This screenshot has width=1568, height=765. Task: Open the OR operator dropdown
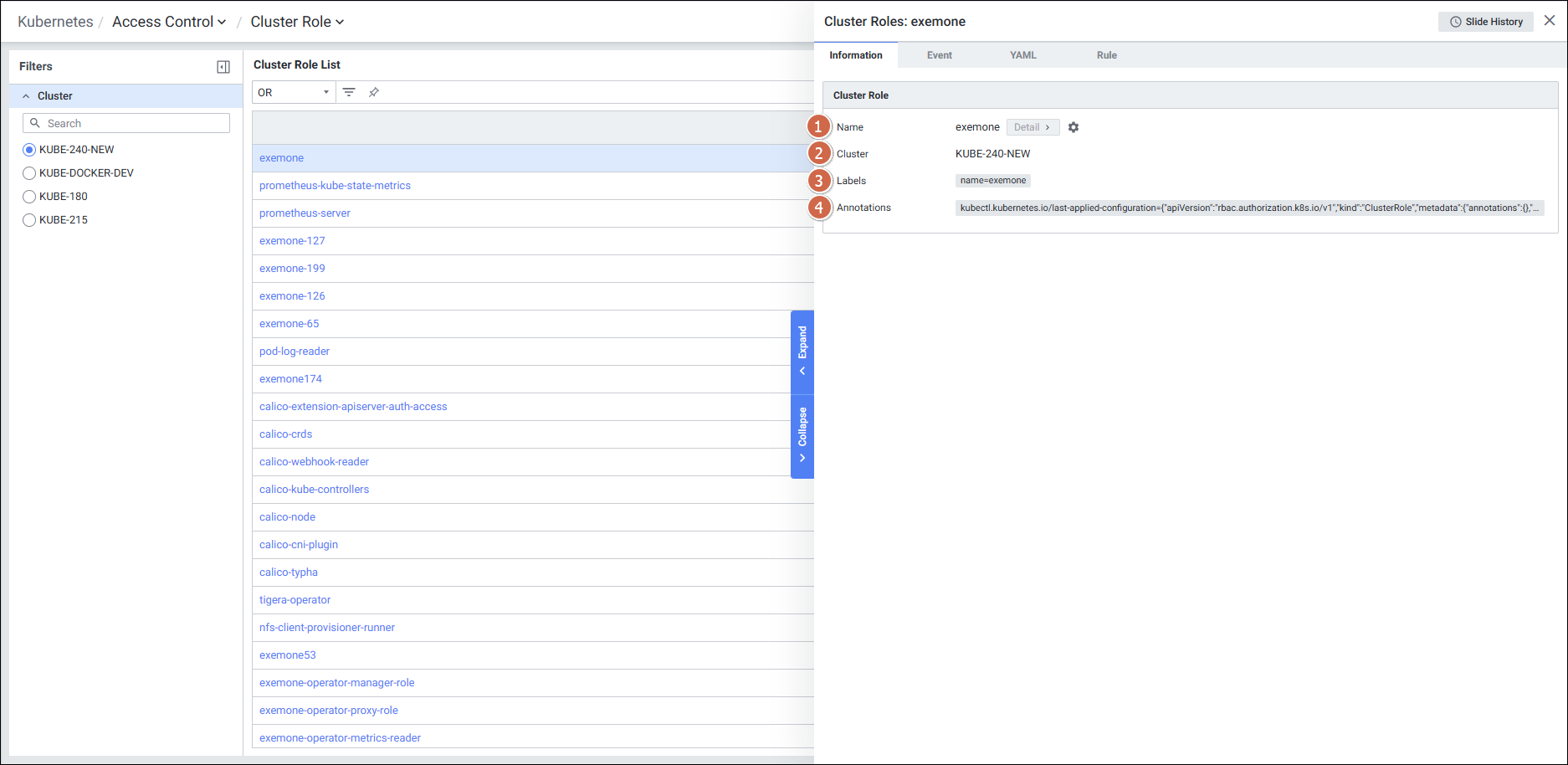pos(294,92)
